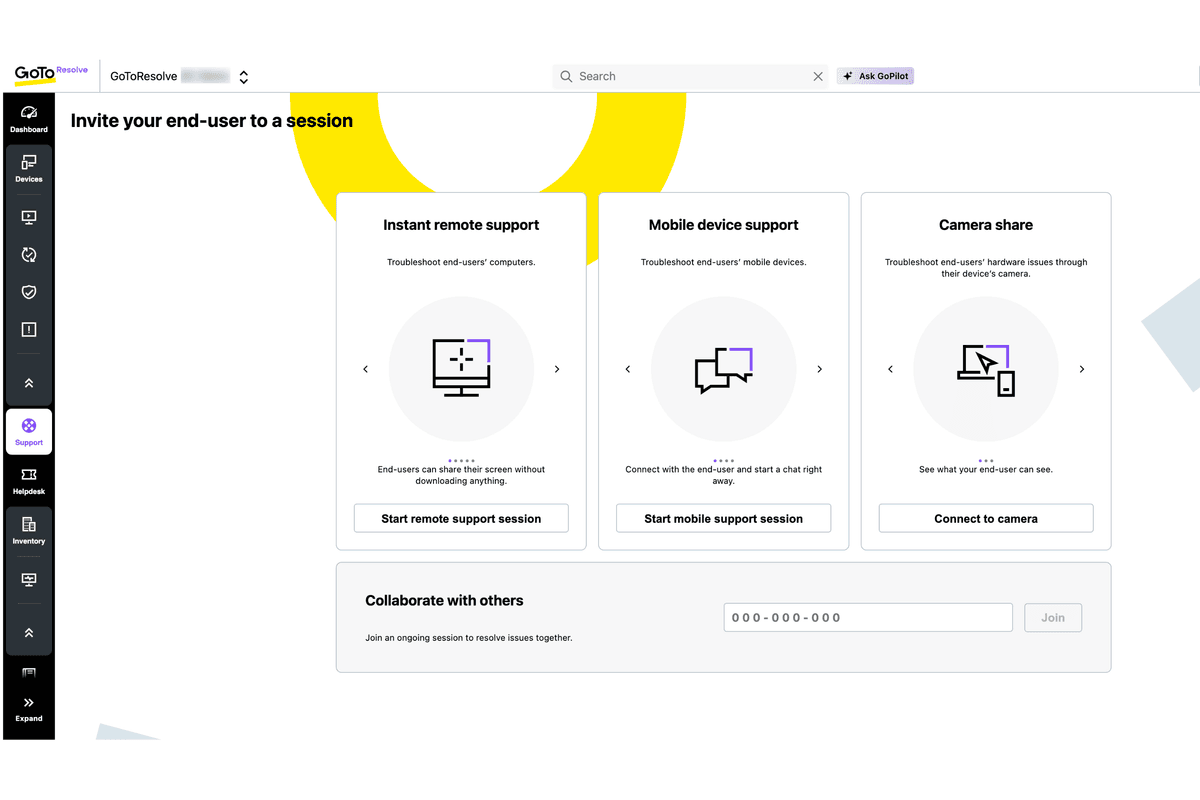The image size is (1200, 800).
Task: Open the GoToResolve account switcher dropdown
Action: 243,76
